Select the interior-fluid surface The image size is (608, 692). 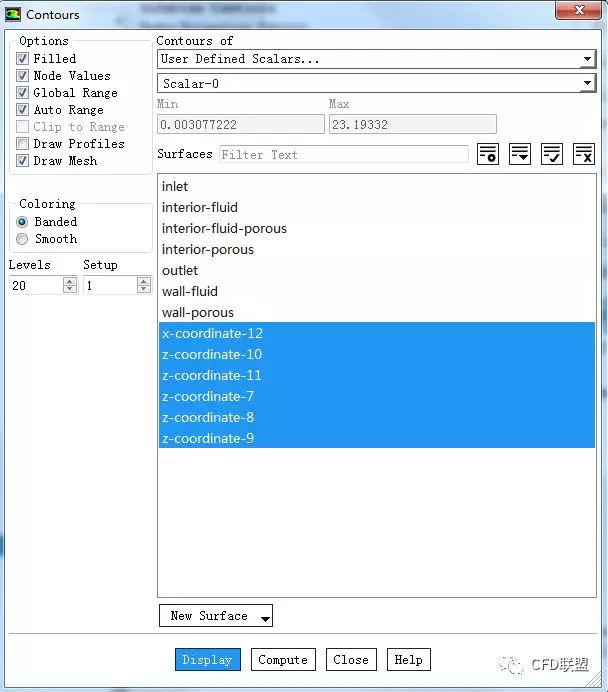[x=376, y=207]
